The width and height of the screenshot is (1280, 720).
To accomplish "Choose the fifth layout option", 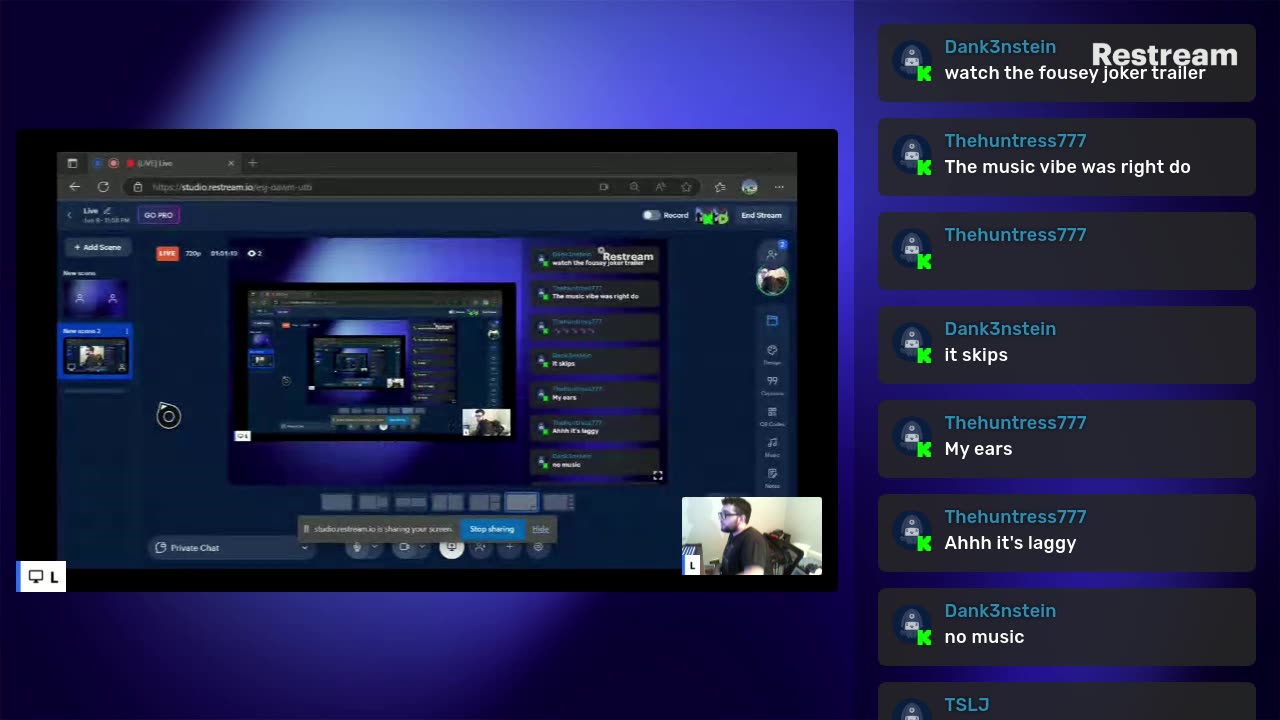I will 484,502.
